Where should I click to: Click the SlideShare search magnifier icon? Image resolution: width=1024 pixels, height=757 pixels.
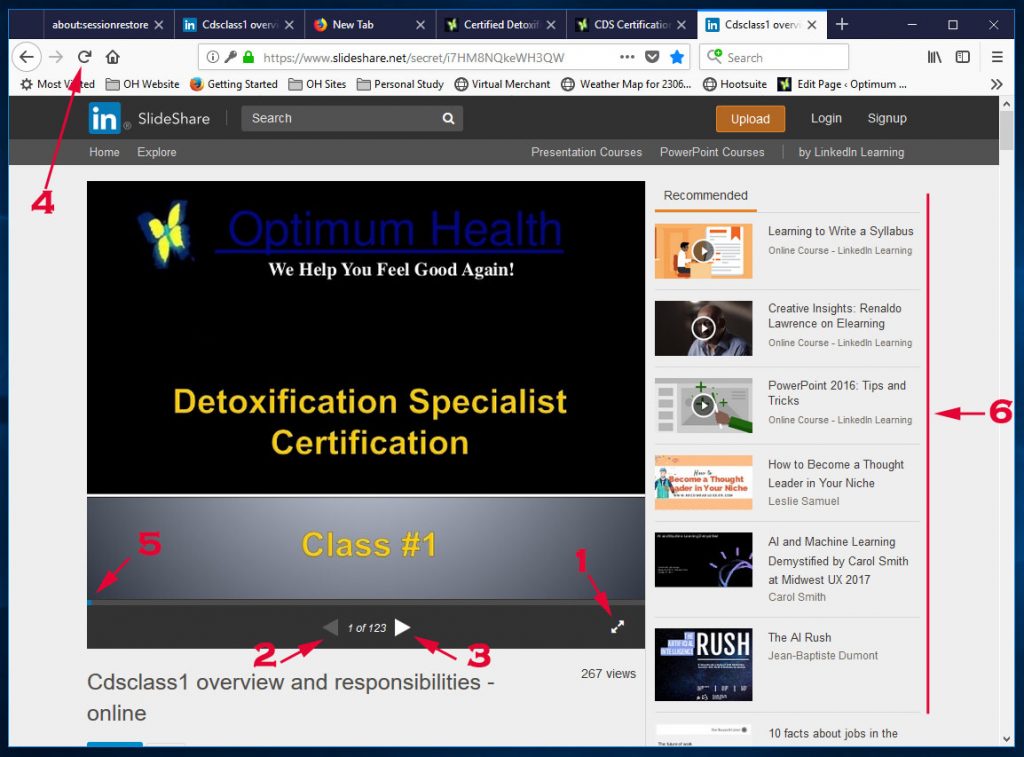pos(446,118)
